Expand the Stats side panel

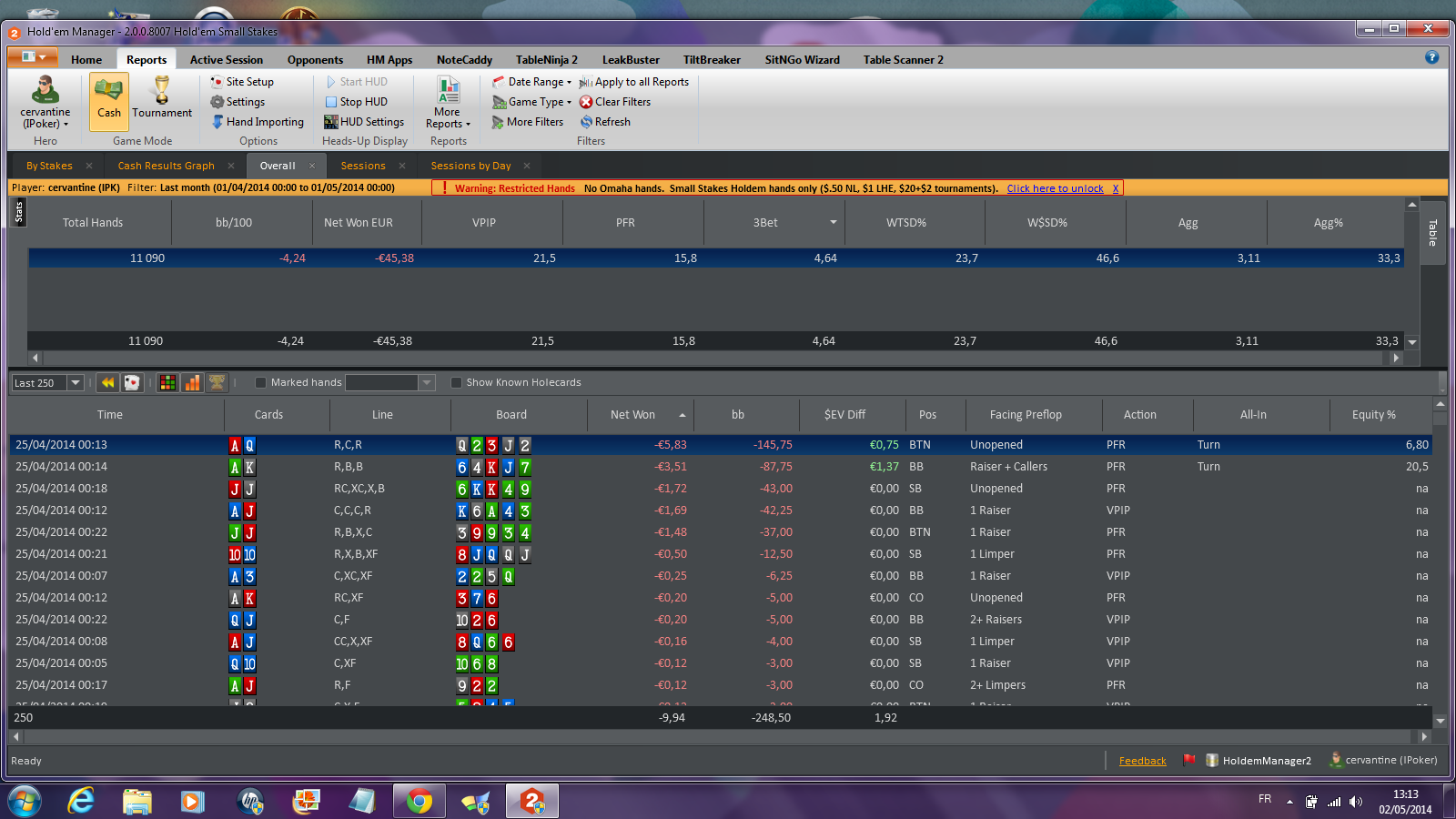pos(19,212)
